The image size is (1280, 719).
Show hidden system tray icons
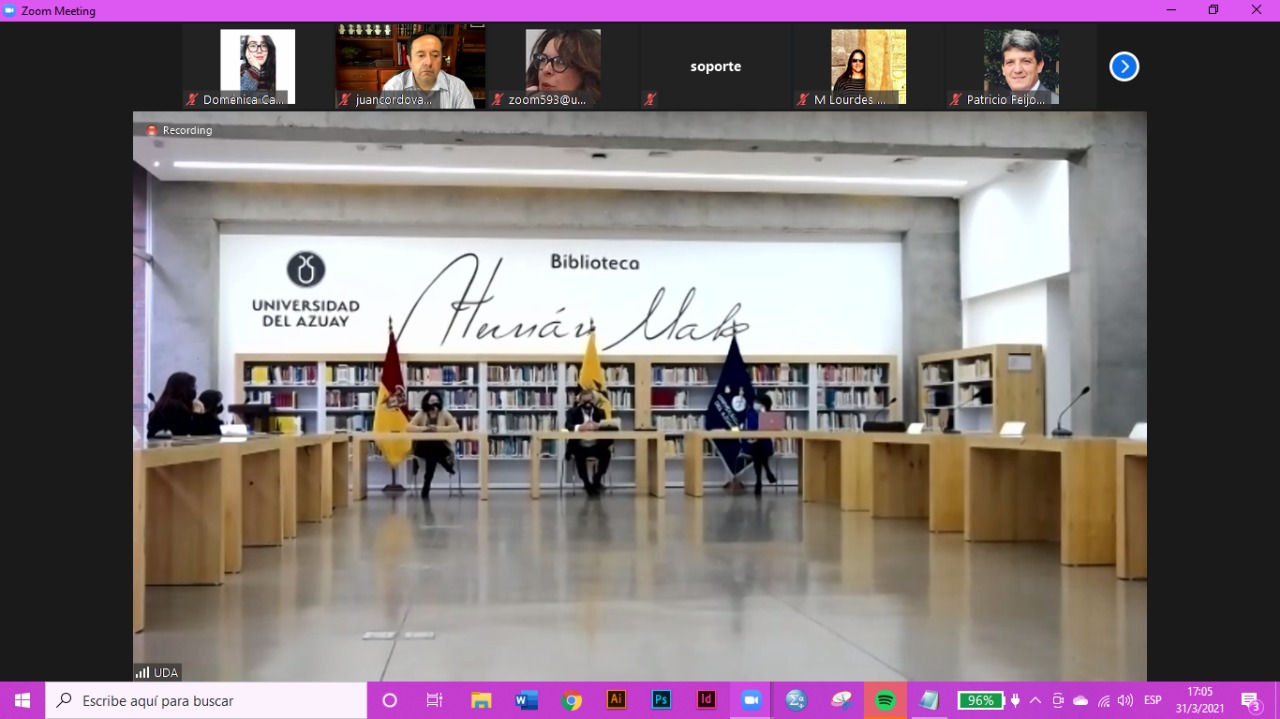point(1035,700)
